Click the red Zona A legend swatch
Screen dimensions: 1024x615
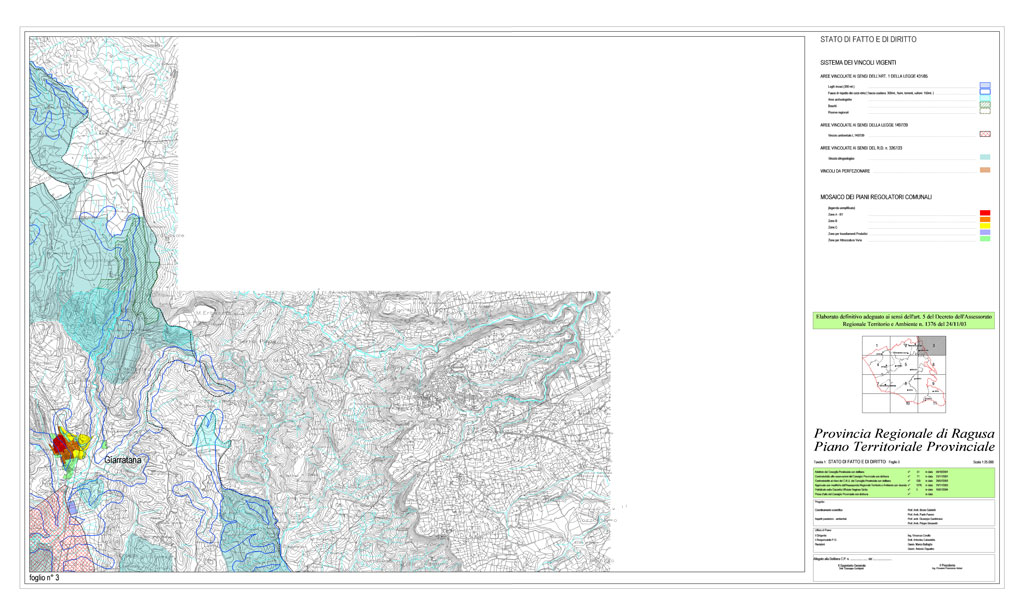tap(984, 213)
